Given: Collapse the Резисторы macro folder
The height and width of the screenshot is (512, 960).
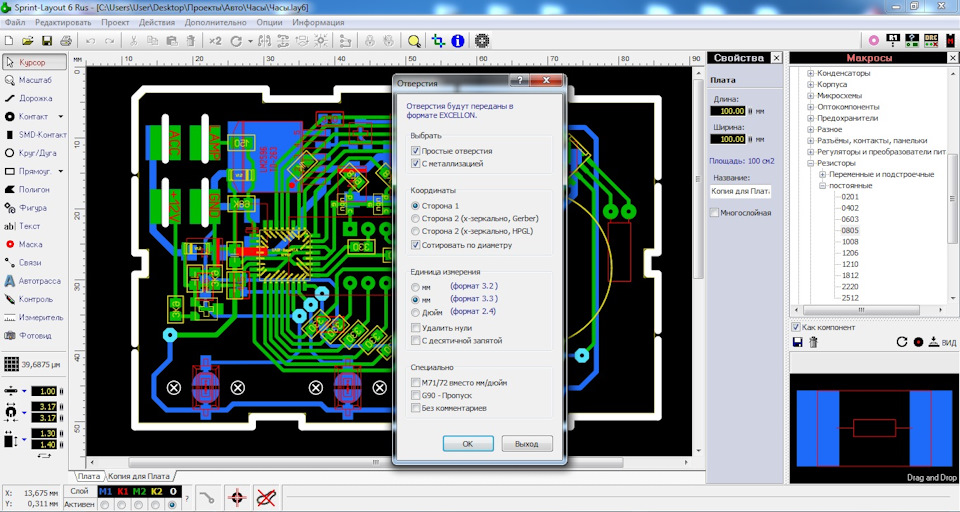Looking at the screenshot, I should click(x=811, y=164).
